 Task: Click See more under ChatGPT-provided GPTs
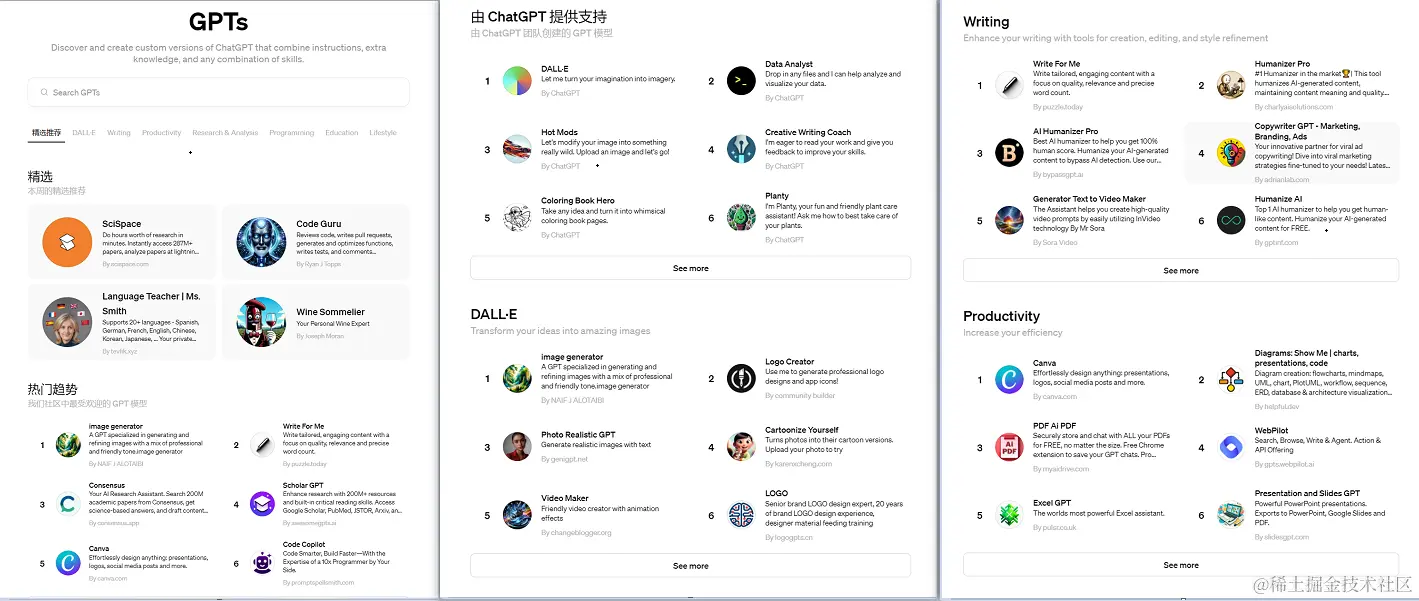tap(690, 268)
